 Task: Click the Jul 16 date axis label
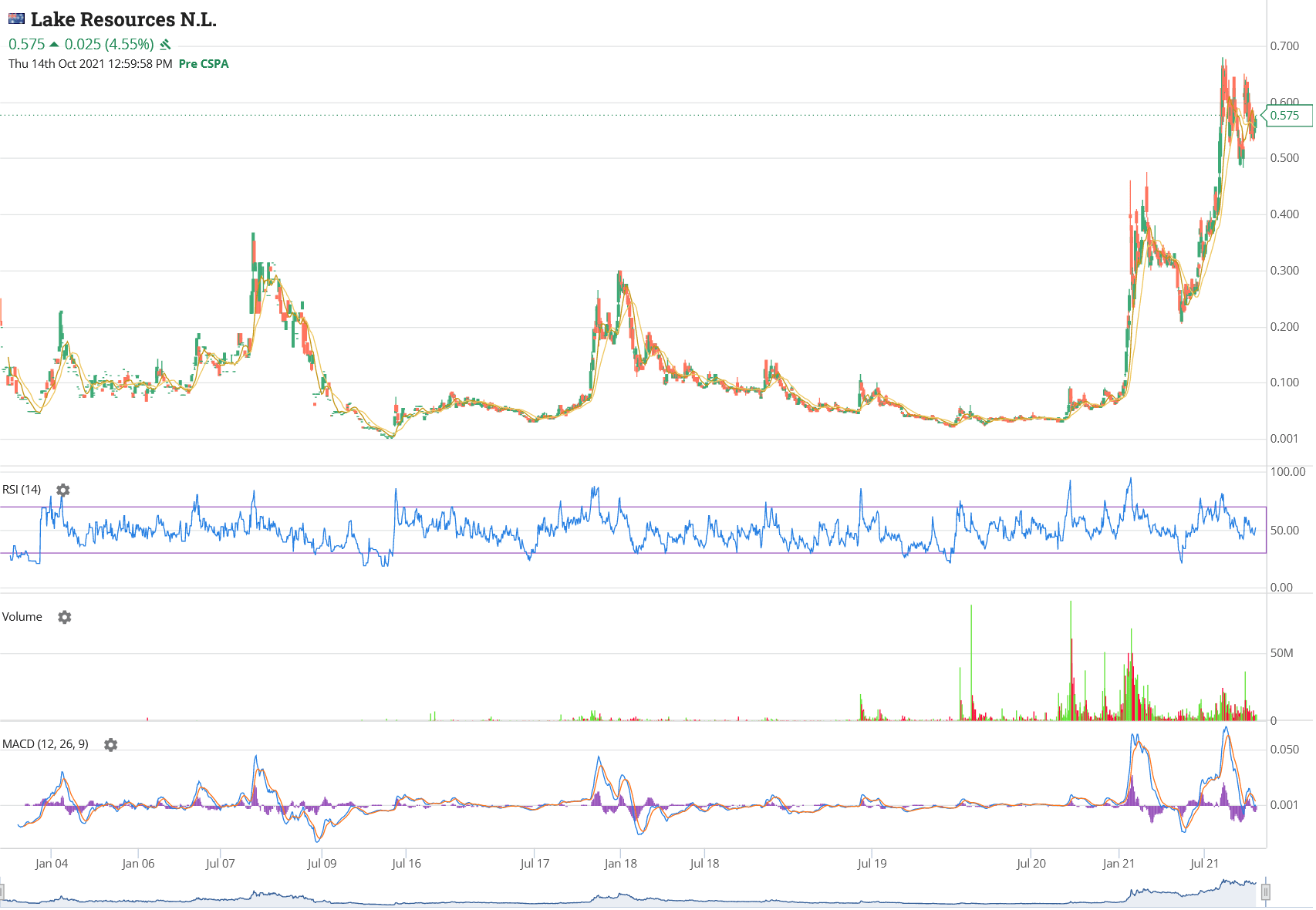tap(407, 864)
